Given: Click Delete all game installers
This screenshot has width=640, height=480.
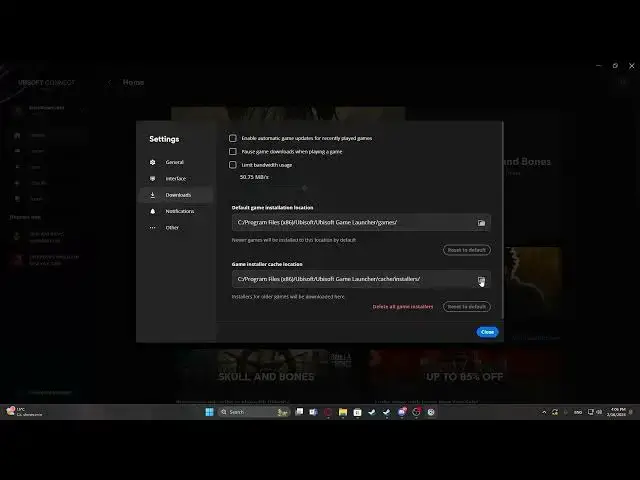Looking at the screenshot, I should (403, 307).
